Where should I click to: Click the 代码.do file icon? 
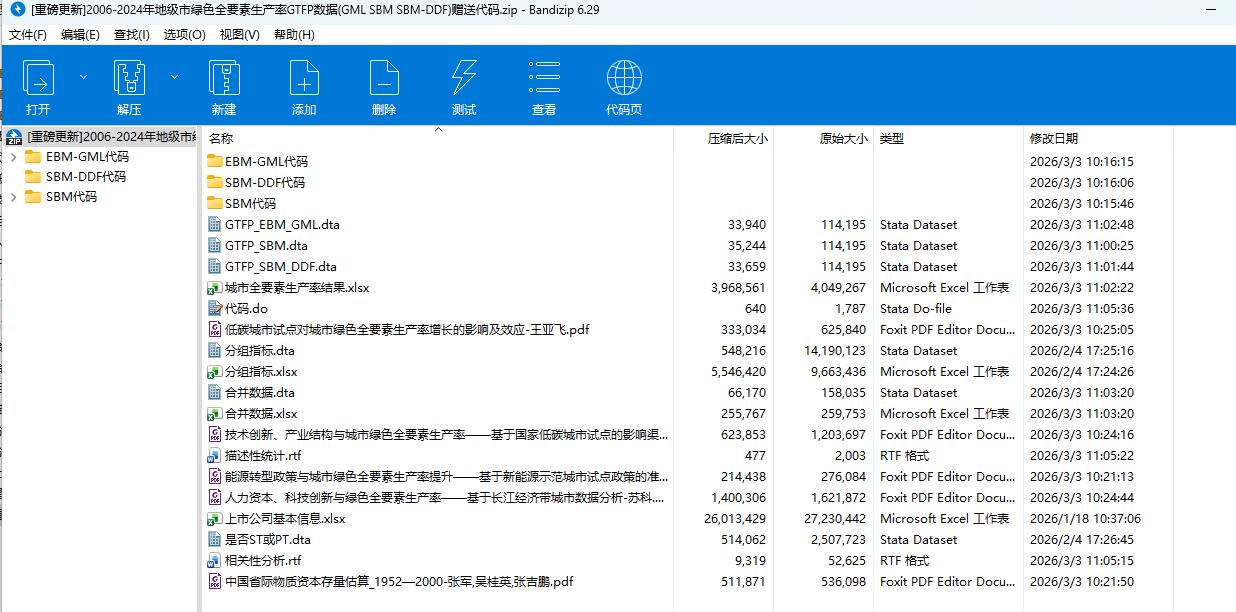[214, 308]
